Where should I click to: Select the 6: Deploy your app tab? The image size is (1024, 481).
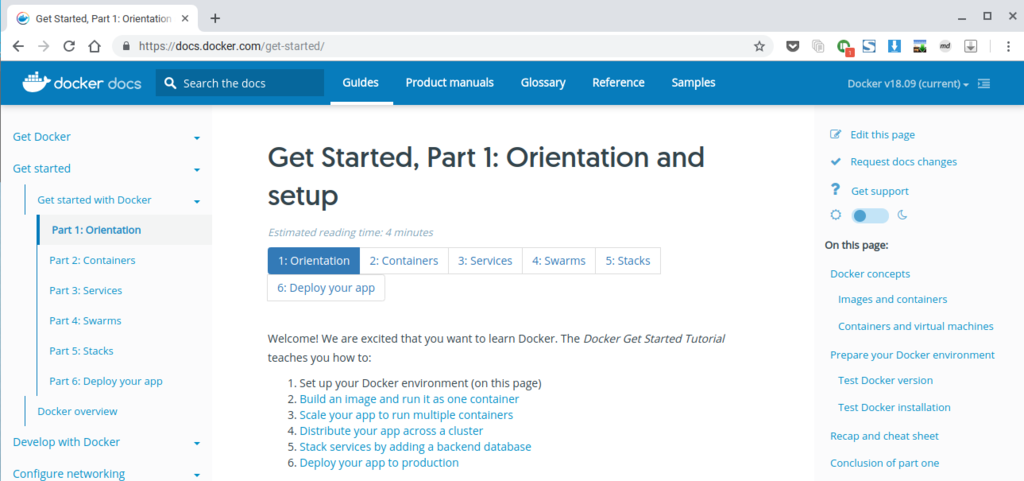[x=326, y=288]
